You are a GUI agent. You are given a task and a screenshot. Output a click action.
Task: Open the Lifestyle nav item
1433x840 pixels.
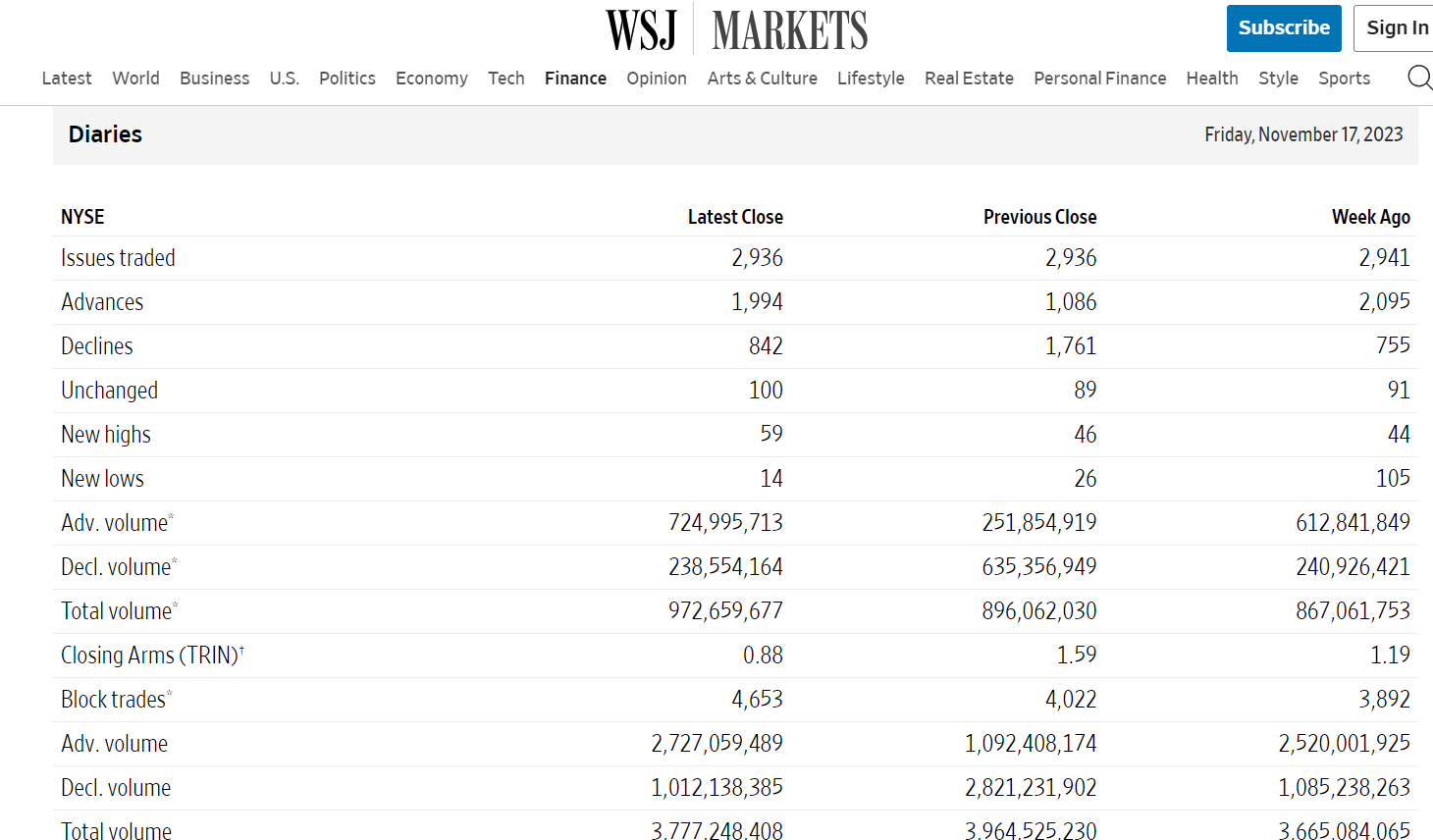click(871, 79)
